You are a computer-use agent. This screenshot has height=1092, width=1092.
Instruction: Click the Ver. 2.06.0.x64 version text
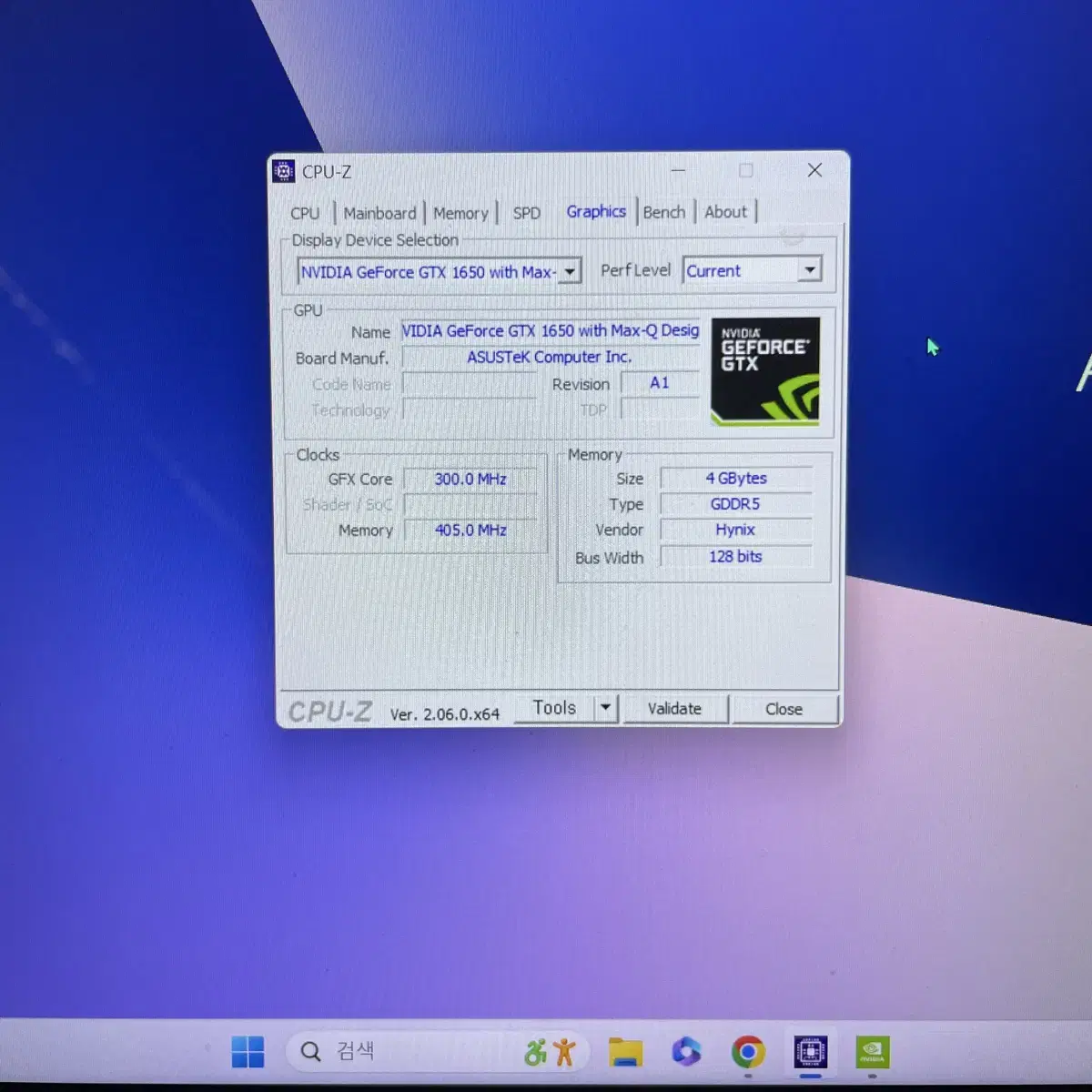(x=445, y=714)
